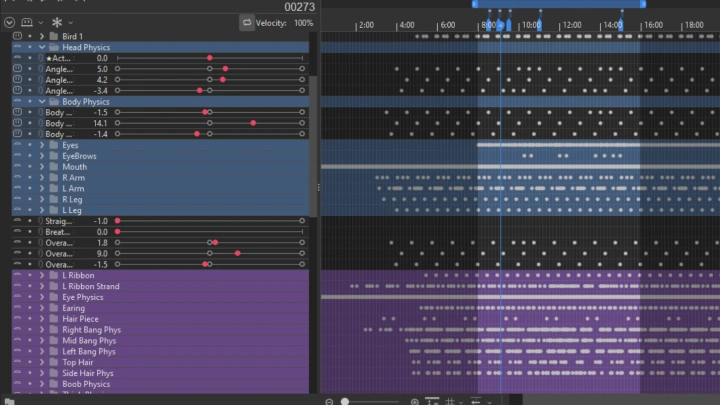
Task: Toggle the Bird 1 track visibility icon
Action: 17,36
